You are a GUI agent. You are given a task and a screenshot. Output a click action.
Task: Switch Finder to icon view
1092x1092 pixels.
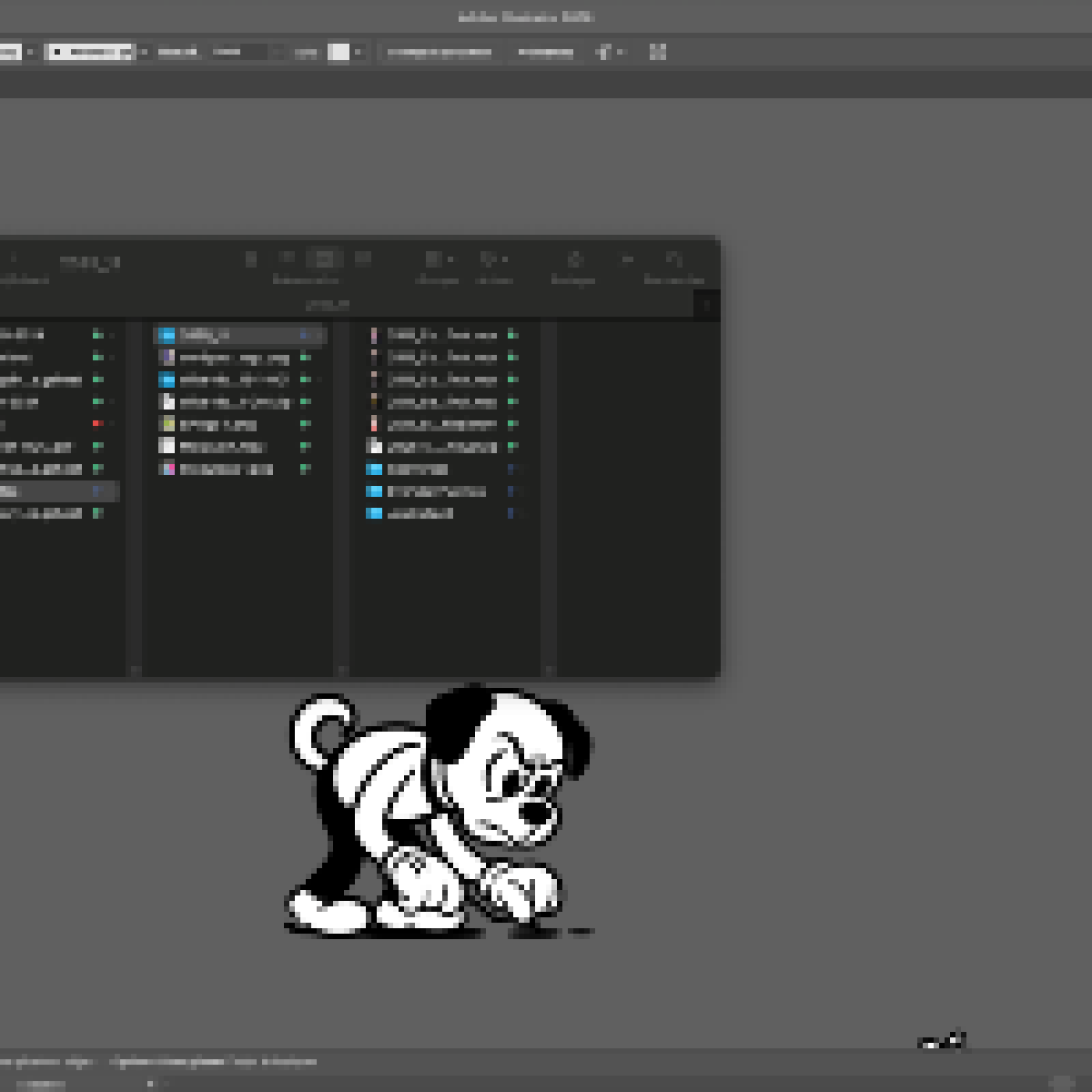point(252,259)
